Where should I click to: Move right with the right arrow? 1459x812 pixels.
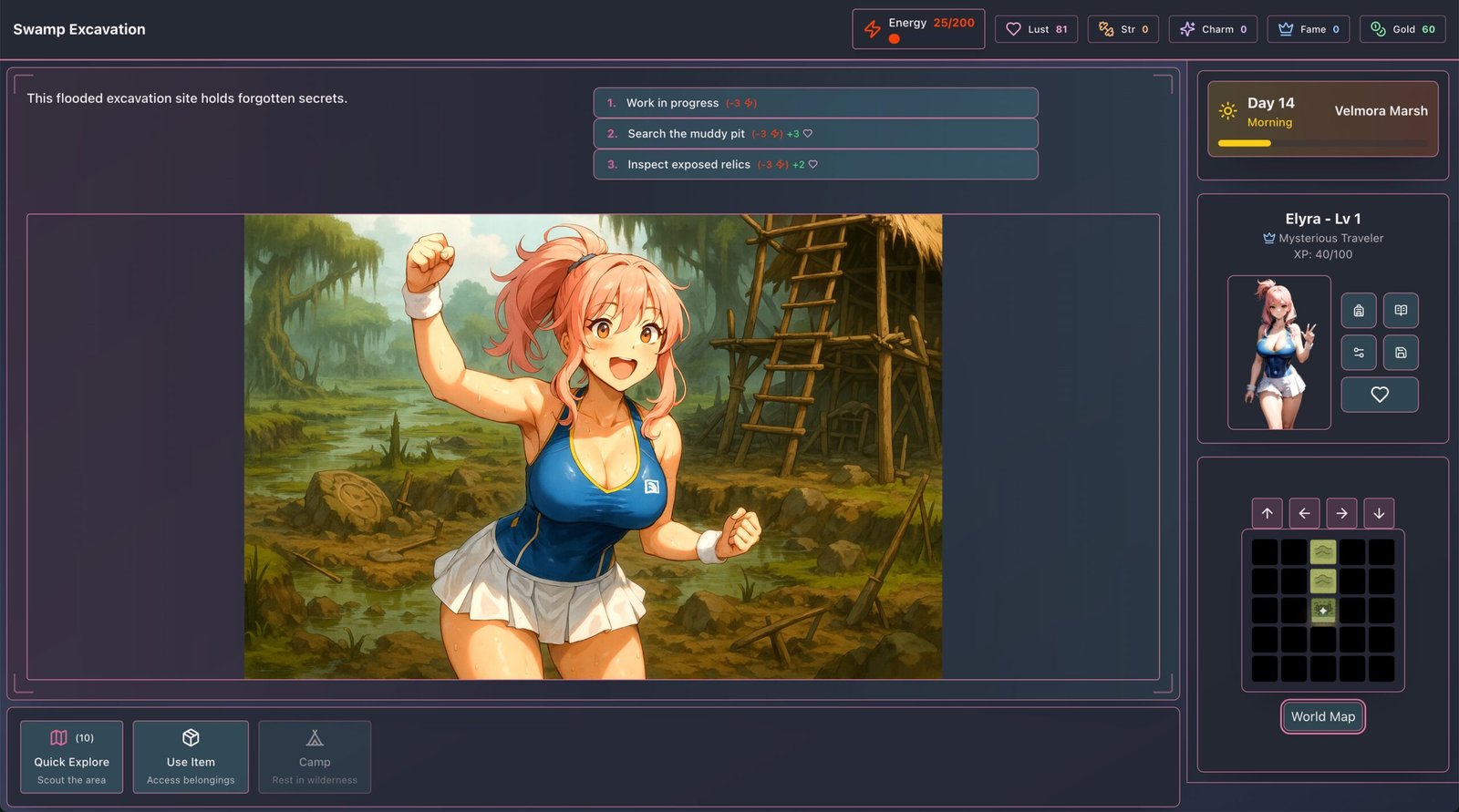pyautogui.click(x=1341, y=513)
